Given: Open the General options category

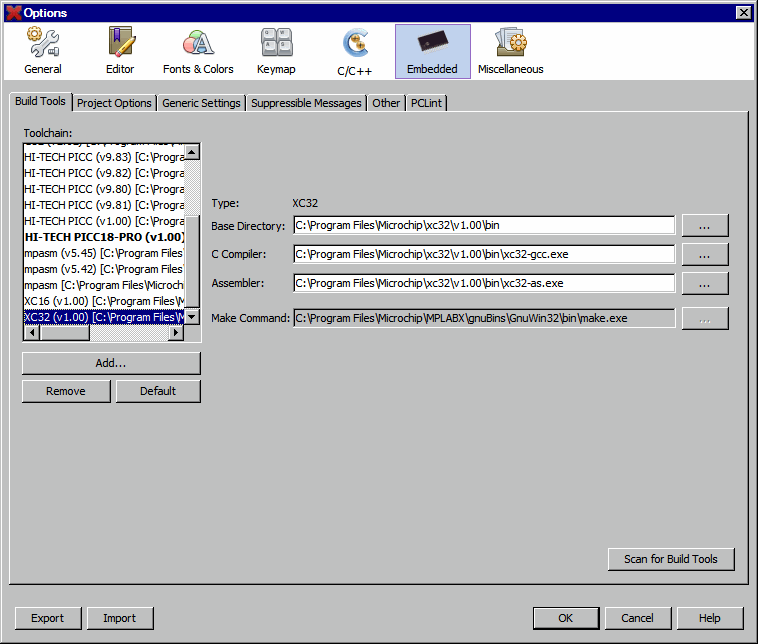Looking at the screenshot, I should pos(43,51).
